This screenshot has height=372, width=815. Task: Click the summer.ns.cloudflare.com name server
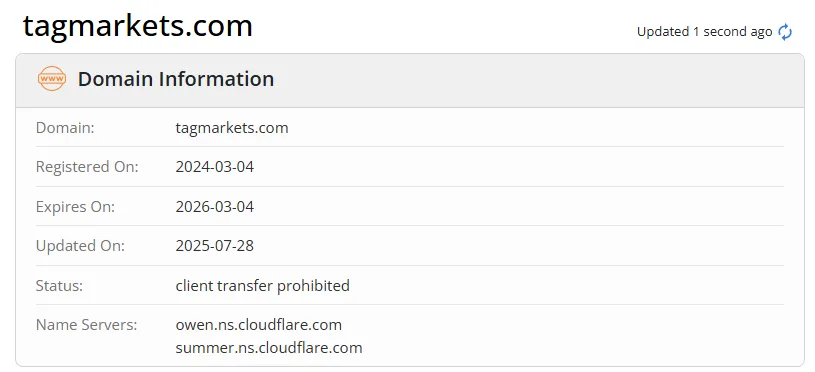[x=269, y=348]
